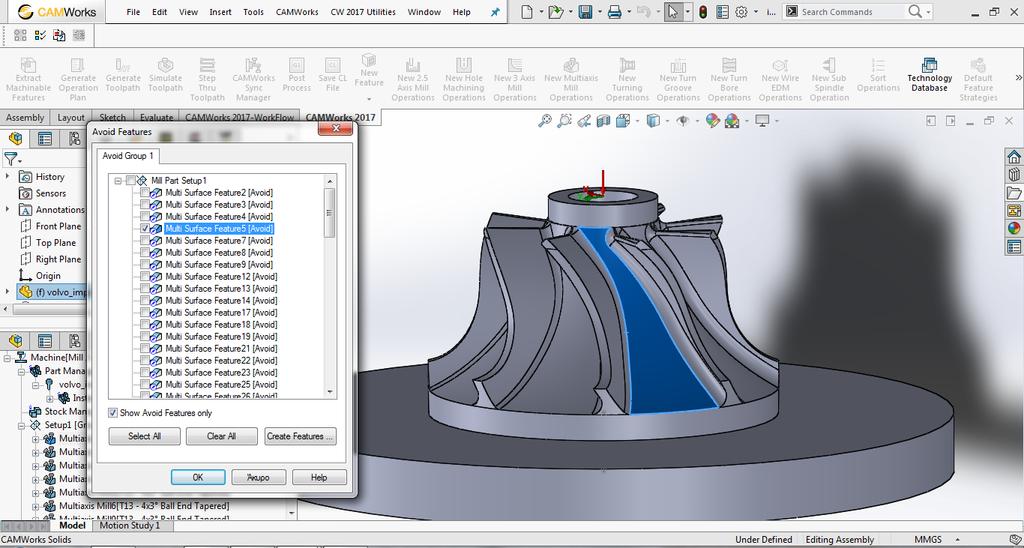Image resolution: width=1024 pixels, height=548 pixels.
Task: Toggle the Mill Part Setup1 checkbox
Action: [131, 180]
